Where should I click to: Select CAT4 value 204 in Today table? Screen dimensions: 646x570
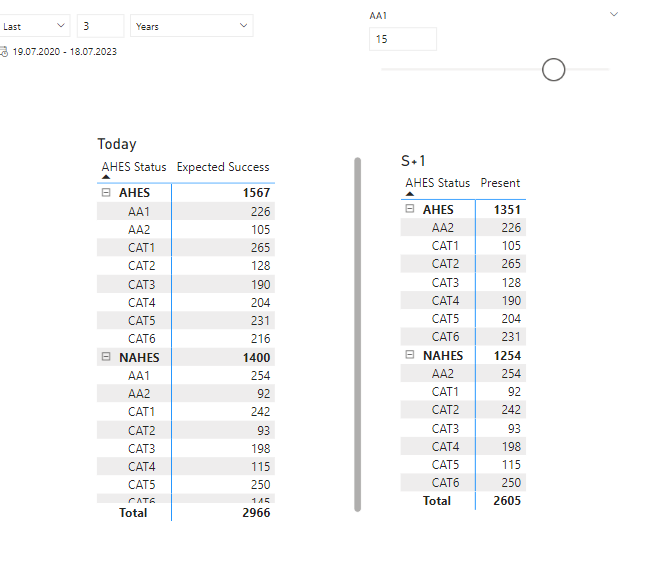[x=260, y=303]
